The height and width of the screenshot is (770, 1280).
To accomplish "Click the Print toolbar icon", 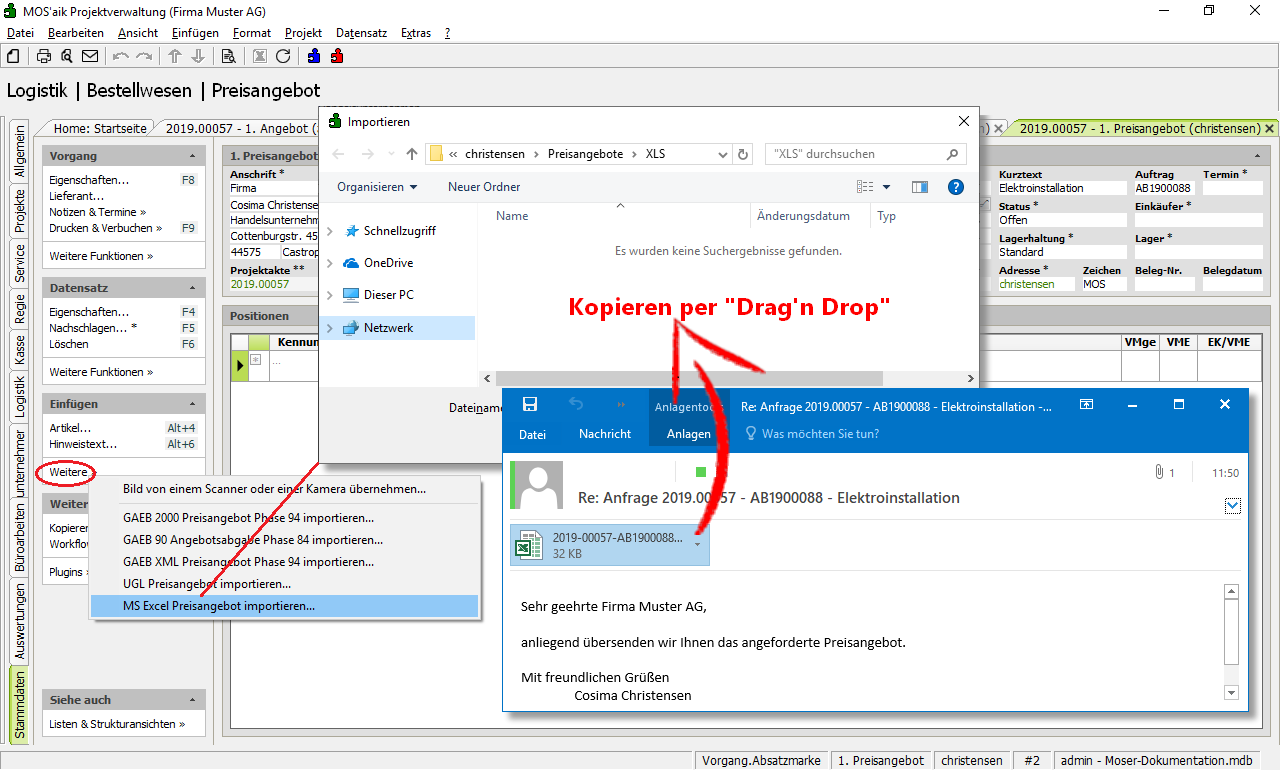I will tap(44, 56).
